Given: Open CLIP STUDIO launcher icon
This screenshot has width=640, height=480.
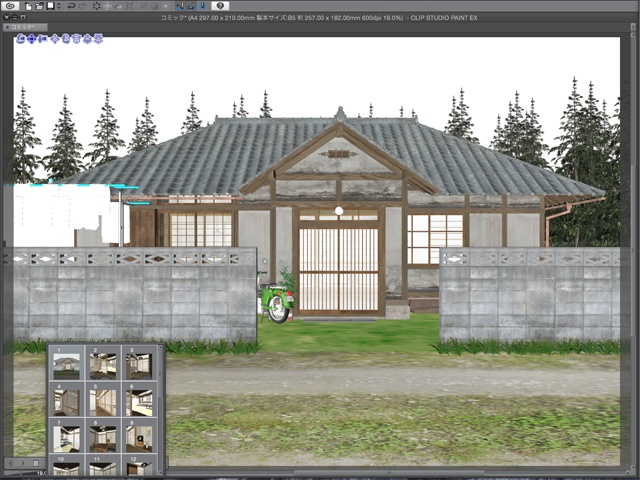Looking at the screenshot, I should pos(10,6).
